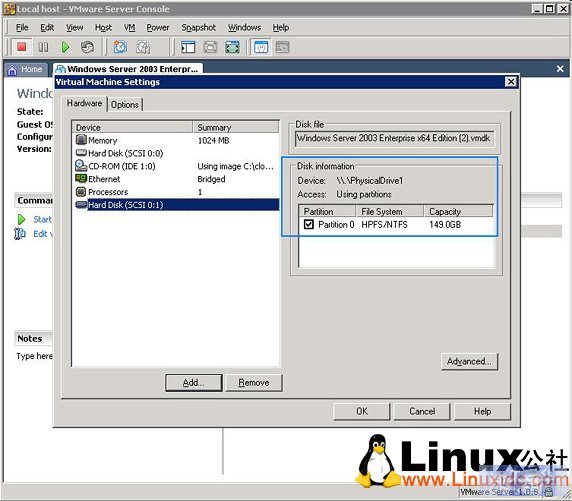Click the Partition column header
The image size is (572, 501).
click(327, 212)
